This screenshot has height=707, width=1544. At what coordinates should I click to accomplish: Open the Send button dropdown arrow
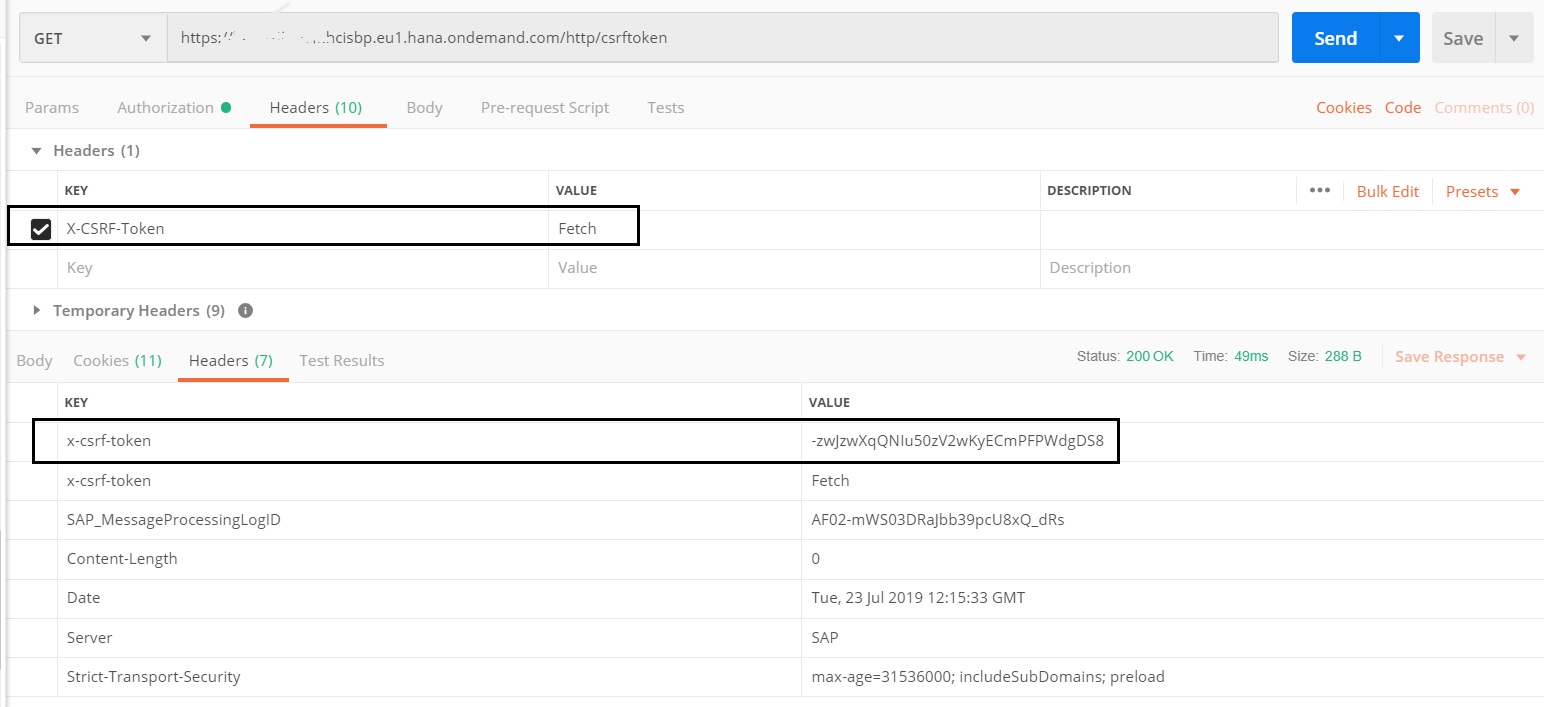click(1398, 37)
